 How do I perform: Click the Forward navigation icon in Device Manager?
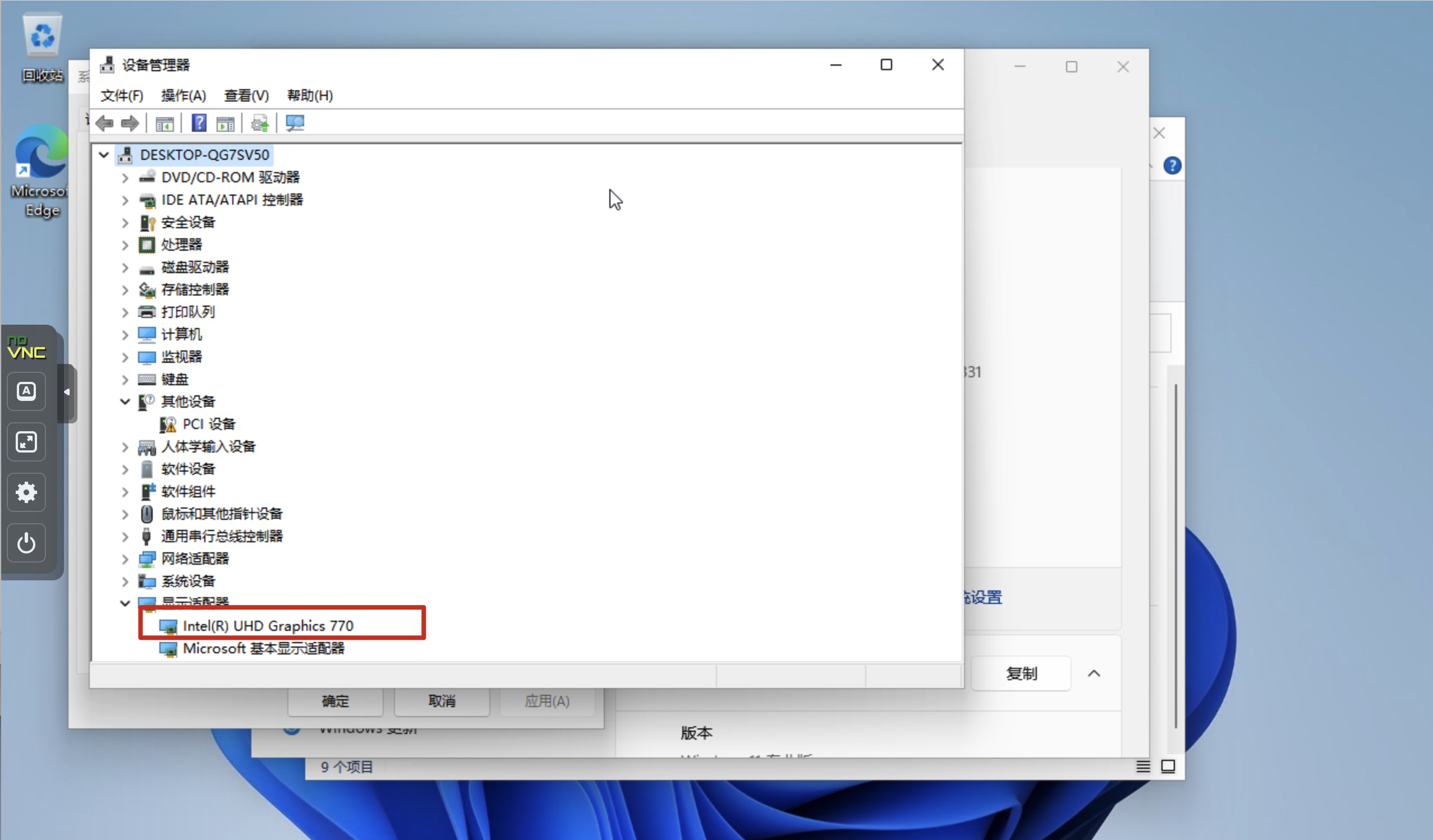click(x=130, y=123)
